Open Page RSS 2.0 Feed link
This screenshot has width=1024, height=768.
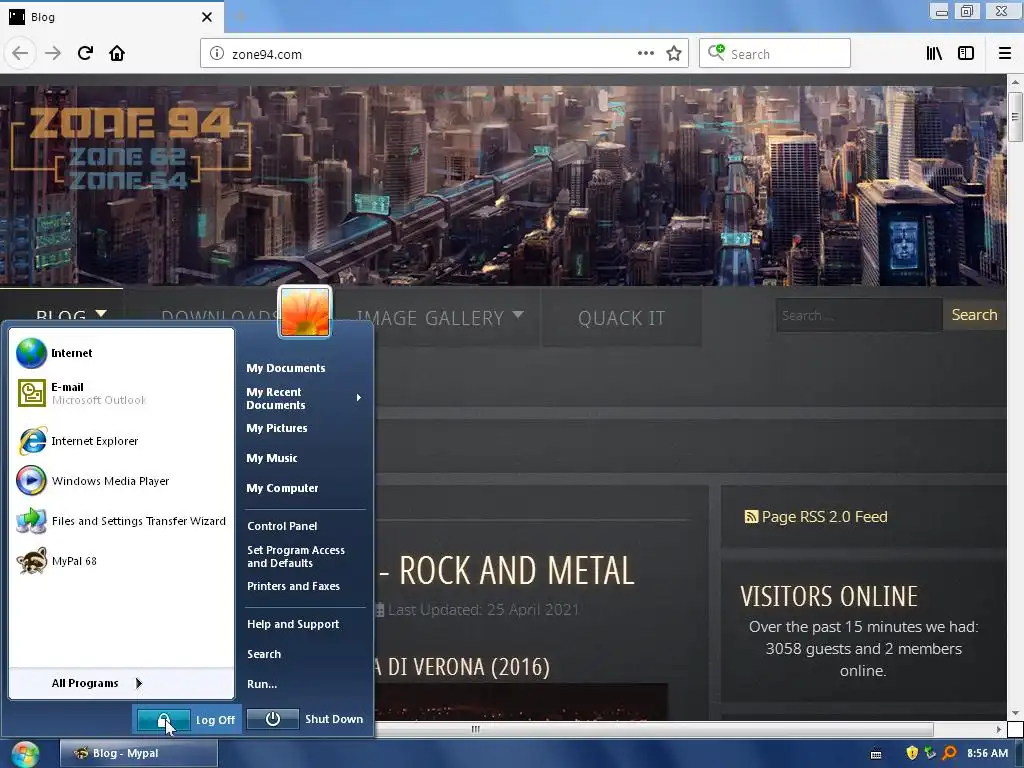pos(824,517)
